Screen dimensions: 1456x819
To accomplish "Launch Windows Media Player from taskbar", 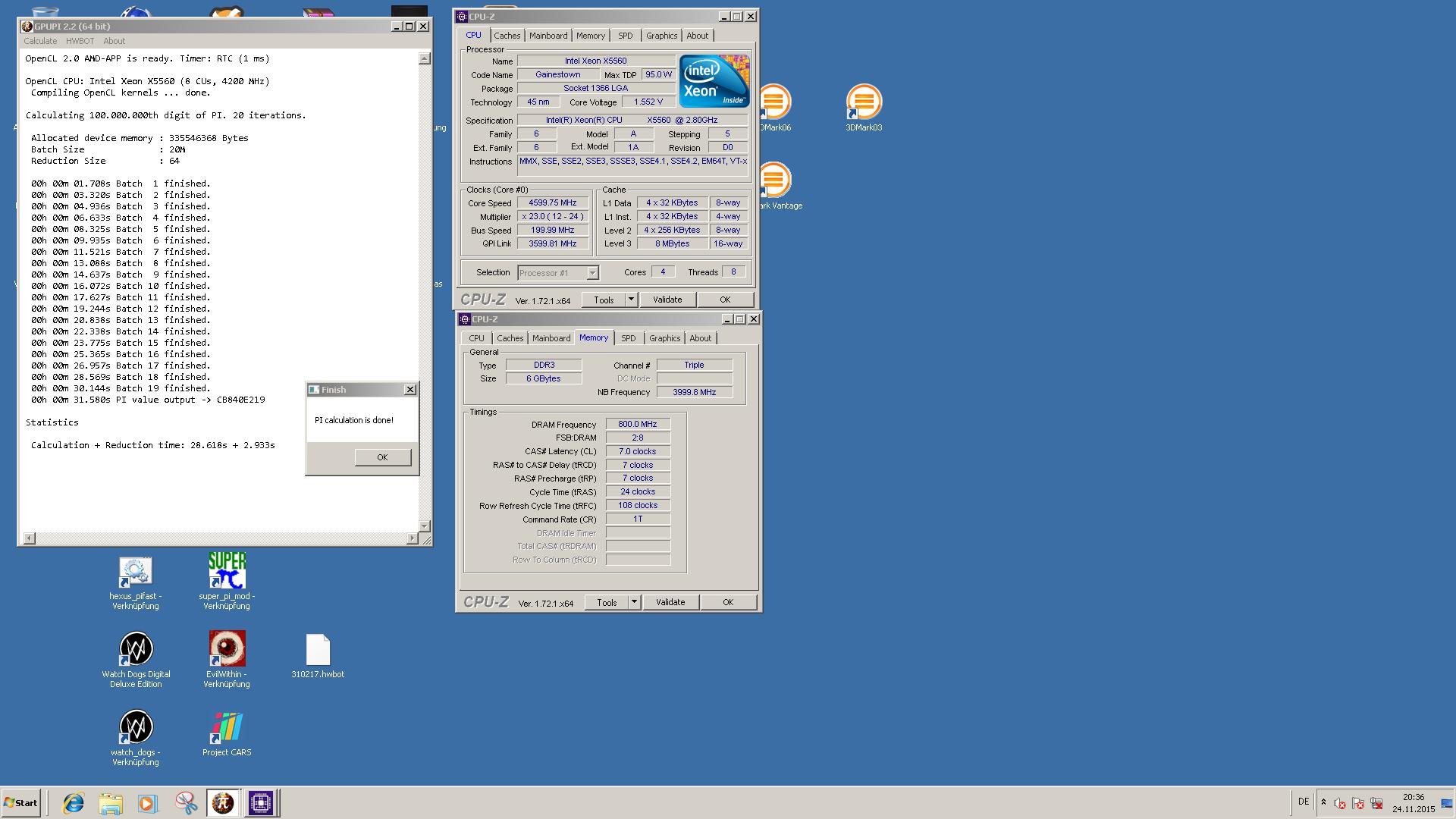I will point(148,803).
